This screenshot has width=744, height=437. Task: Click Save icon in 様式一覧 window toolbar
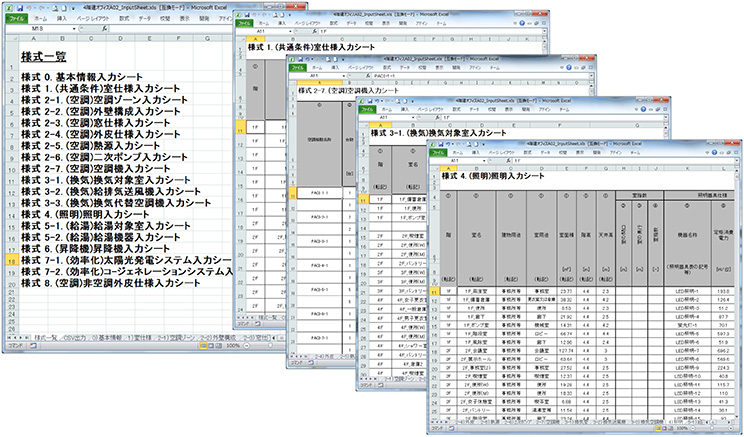19,8
